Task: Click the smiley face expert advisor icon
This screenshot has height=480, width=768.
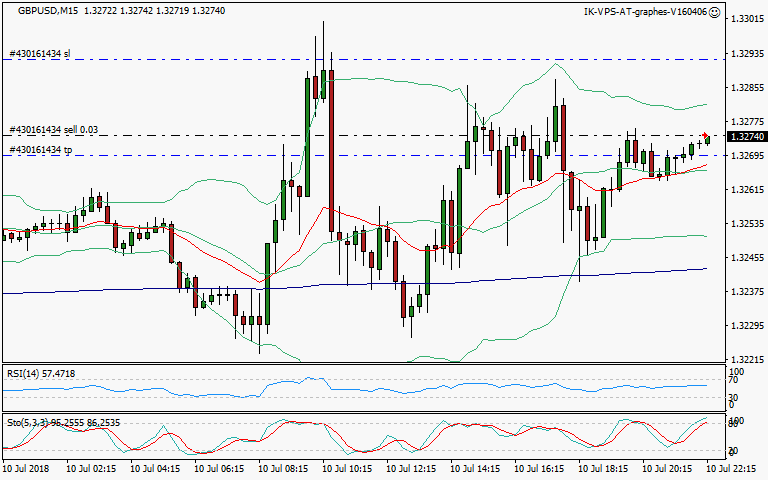Action: [715, 12]
